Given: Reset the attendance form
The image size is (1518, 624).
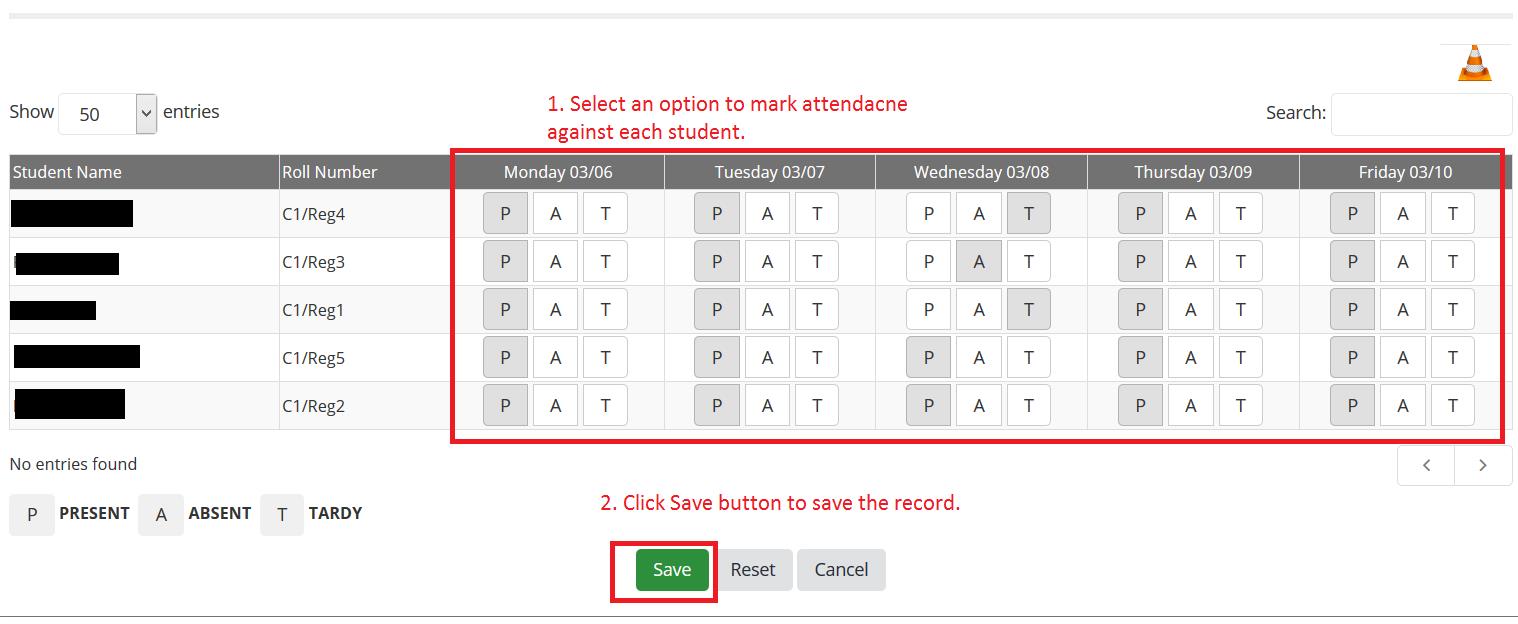Looking at the screenshot, I should (752, 570).
